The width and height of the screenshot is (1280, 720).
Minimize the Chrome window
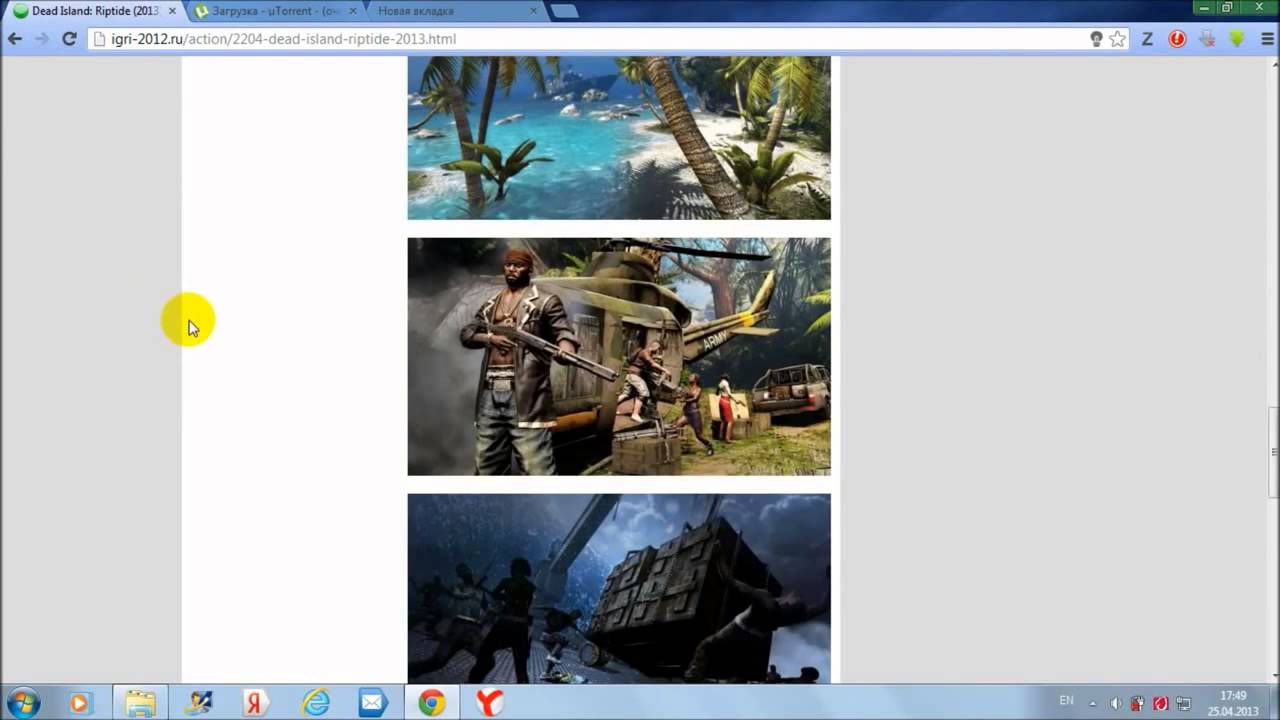1203,7
